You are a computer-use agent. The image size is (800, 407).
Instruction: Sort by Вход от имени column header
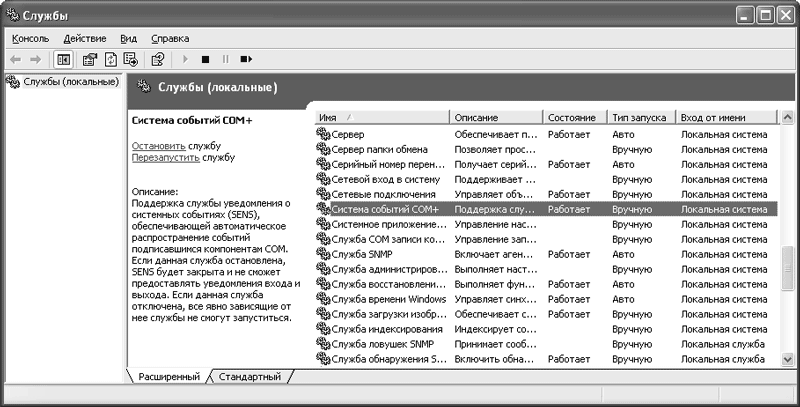(726, 117)
